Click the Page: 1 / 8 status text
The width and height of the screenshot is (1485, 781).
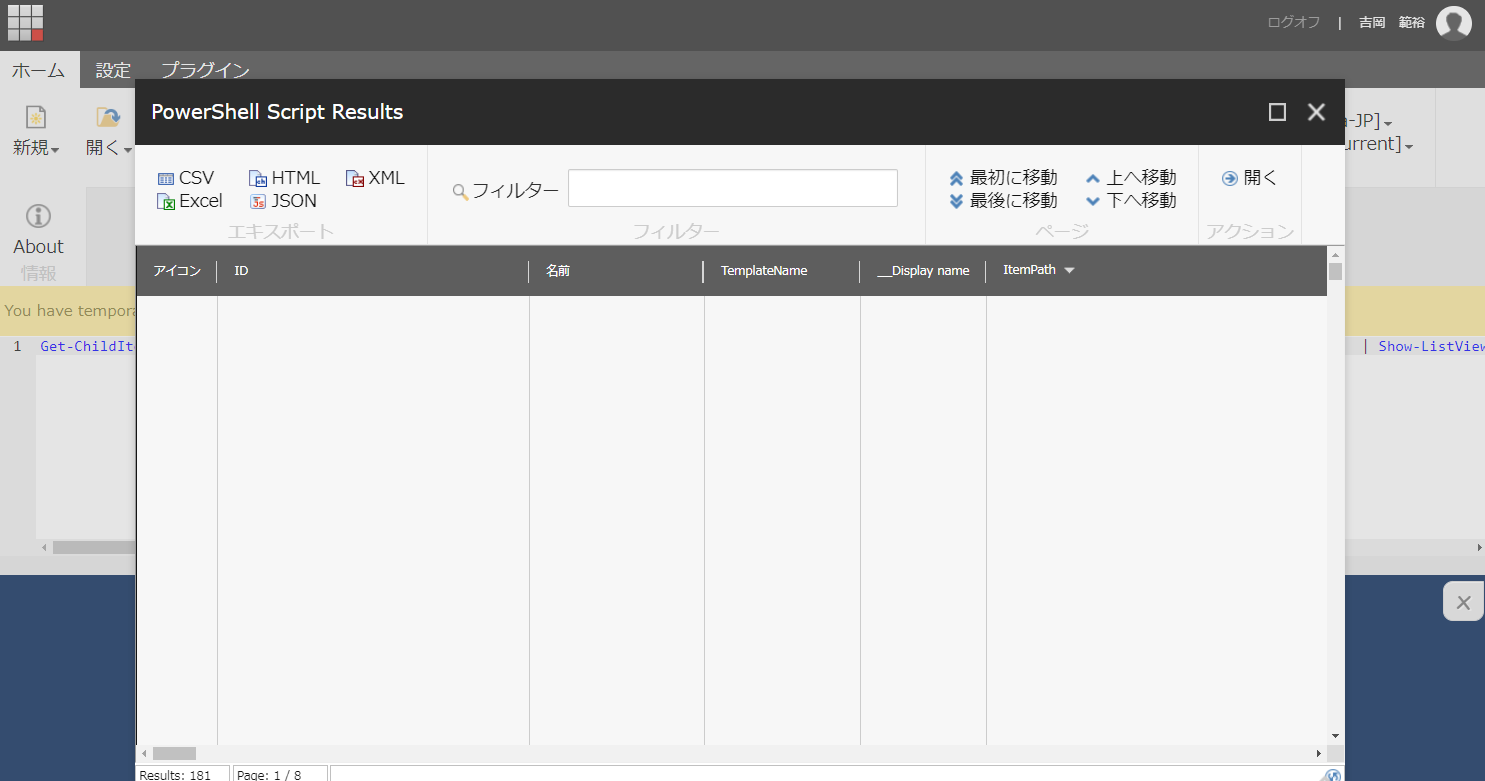269,774
